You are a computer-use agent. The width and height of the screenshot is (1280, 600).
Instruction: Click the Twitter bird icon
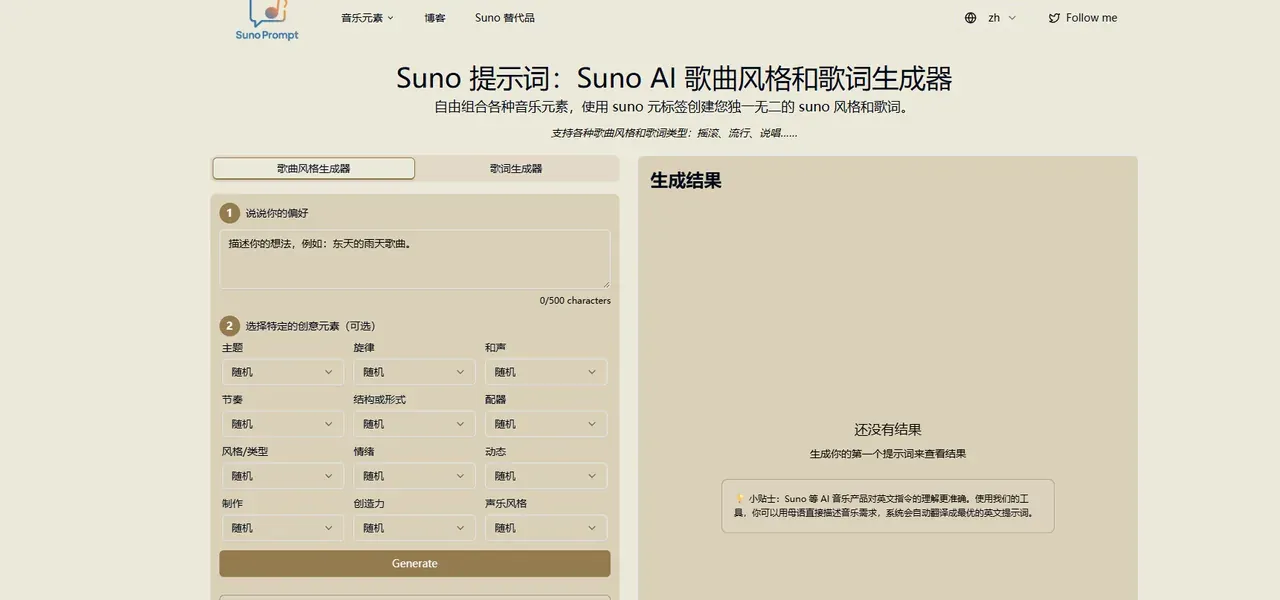[x=1054, y=18]
